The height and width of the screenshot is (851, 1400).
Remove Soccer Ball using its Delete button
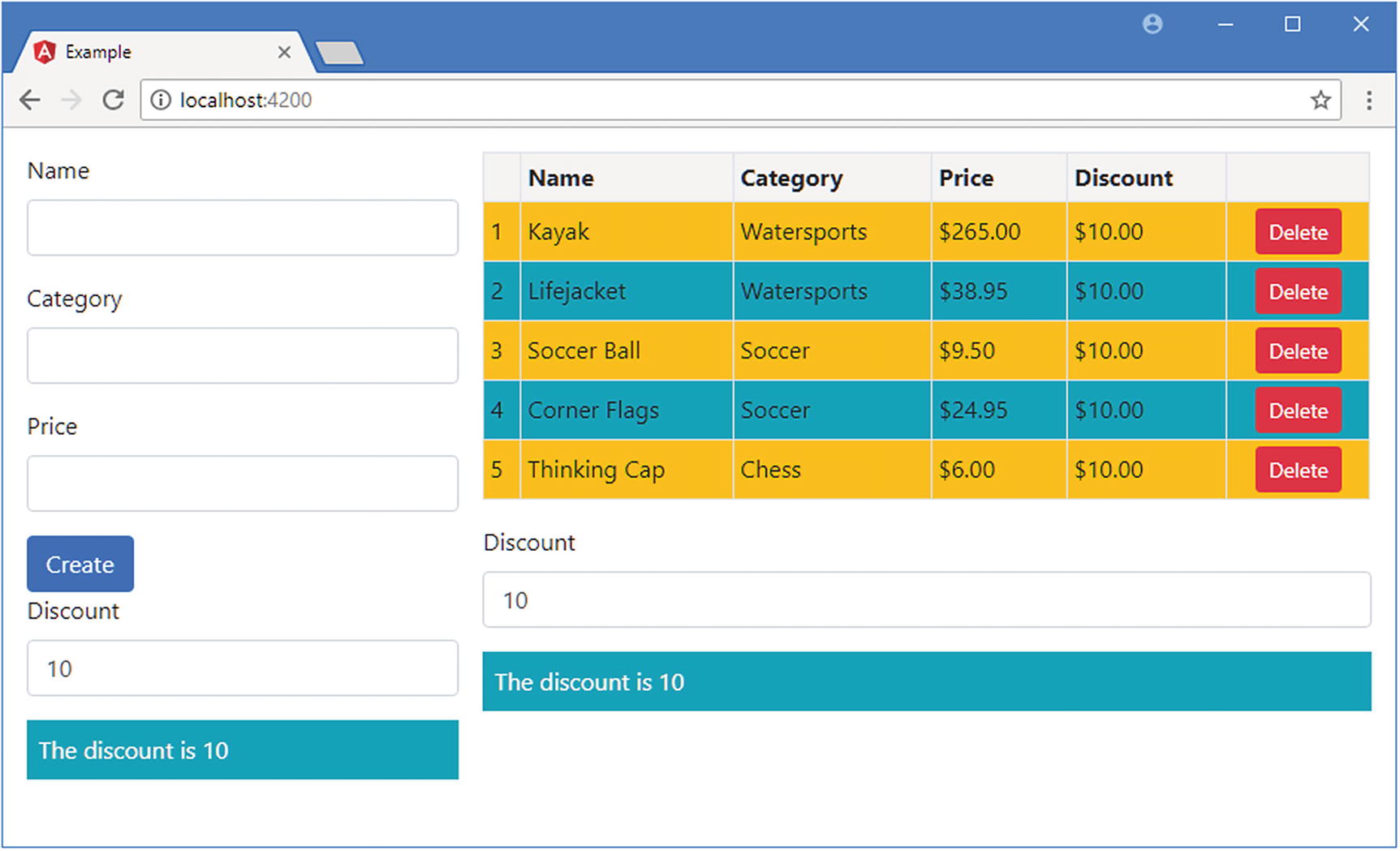1298,351
